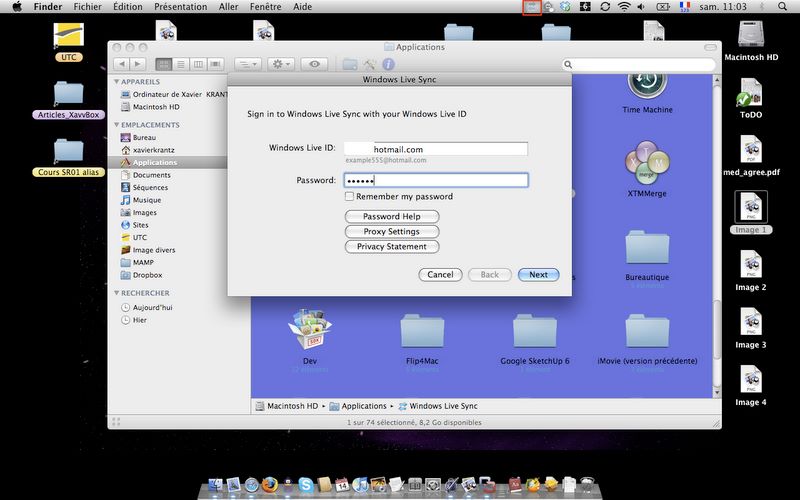The image size is (800, 500).
Task: Open the Fichier menu
Action: (87, 7)
